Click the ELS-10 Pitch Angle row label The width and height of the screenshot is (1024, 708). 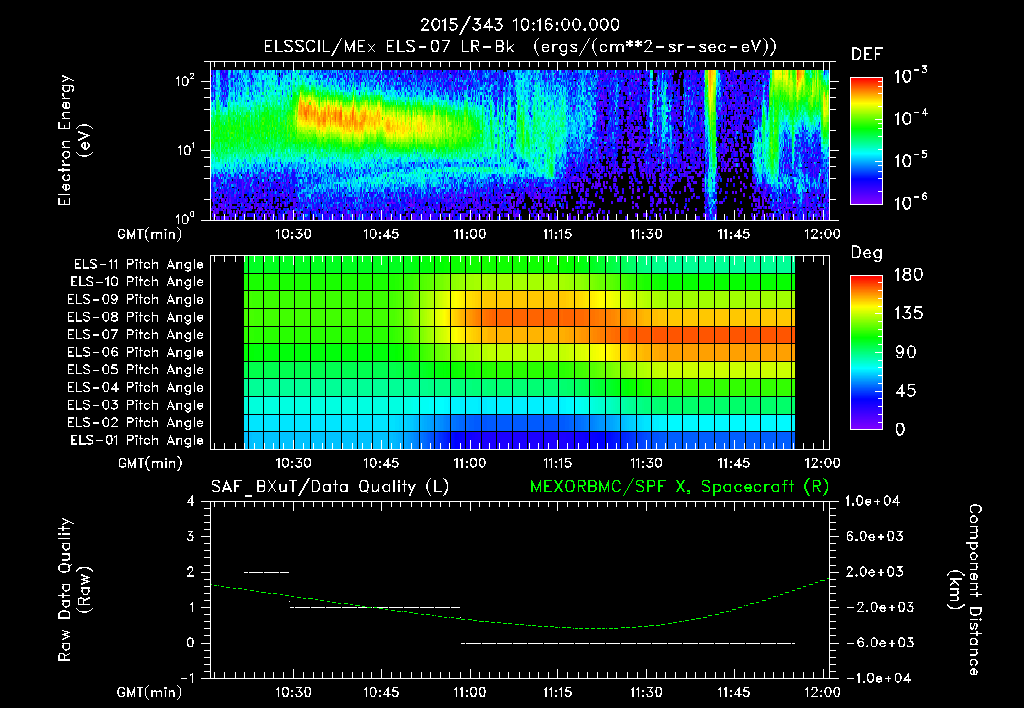[x=137, y=282]
